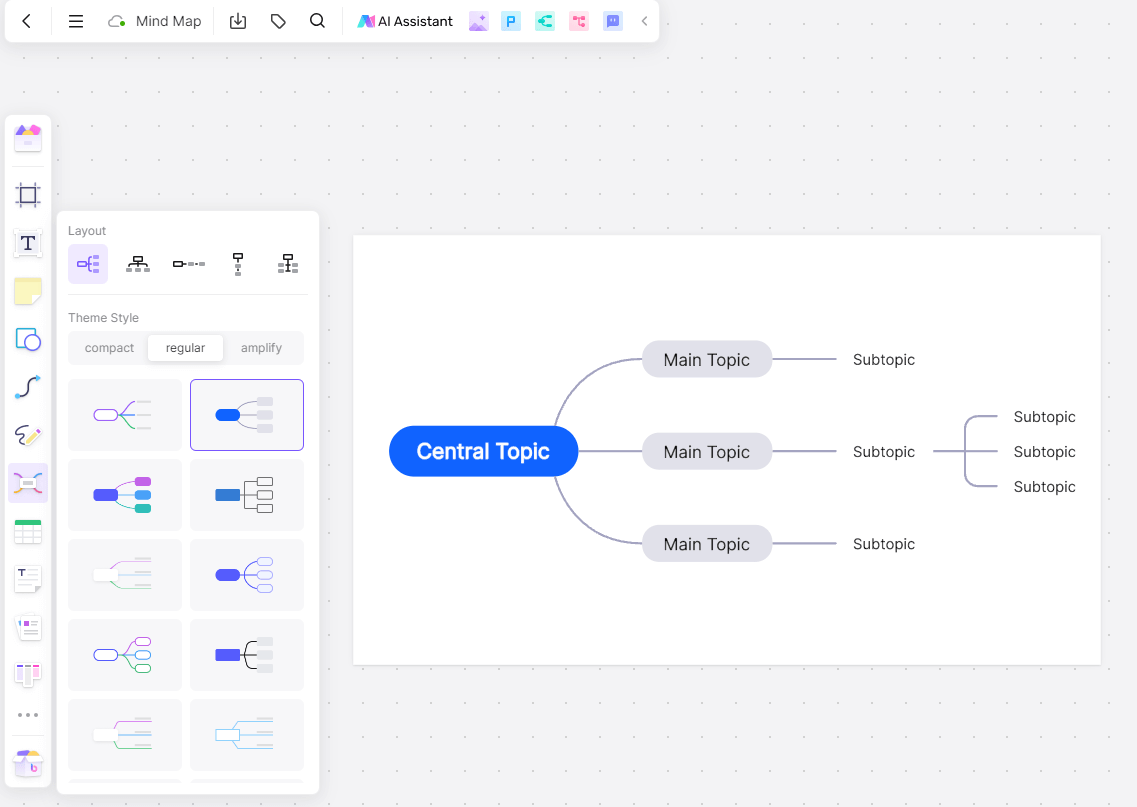Select the blue mind map theme thumbnail

point(246,414)
